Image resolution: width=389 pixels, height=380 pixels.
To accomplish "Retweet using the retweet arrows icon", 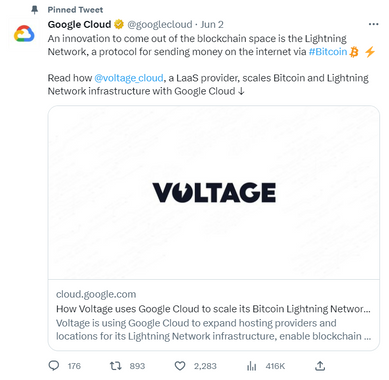I will [116, 366].
